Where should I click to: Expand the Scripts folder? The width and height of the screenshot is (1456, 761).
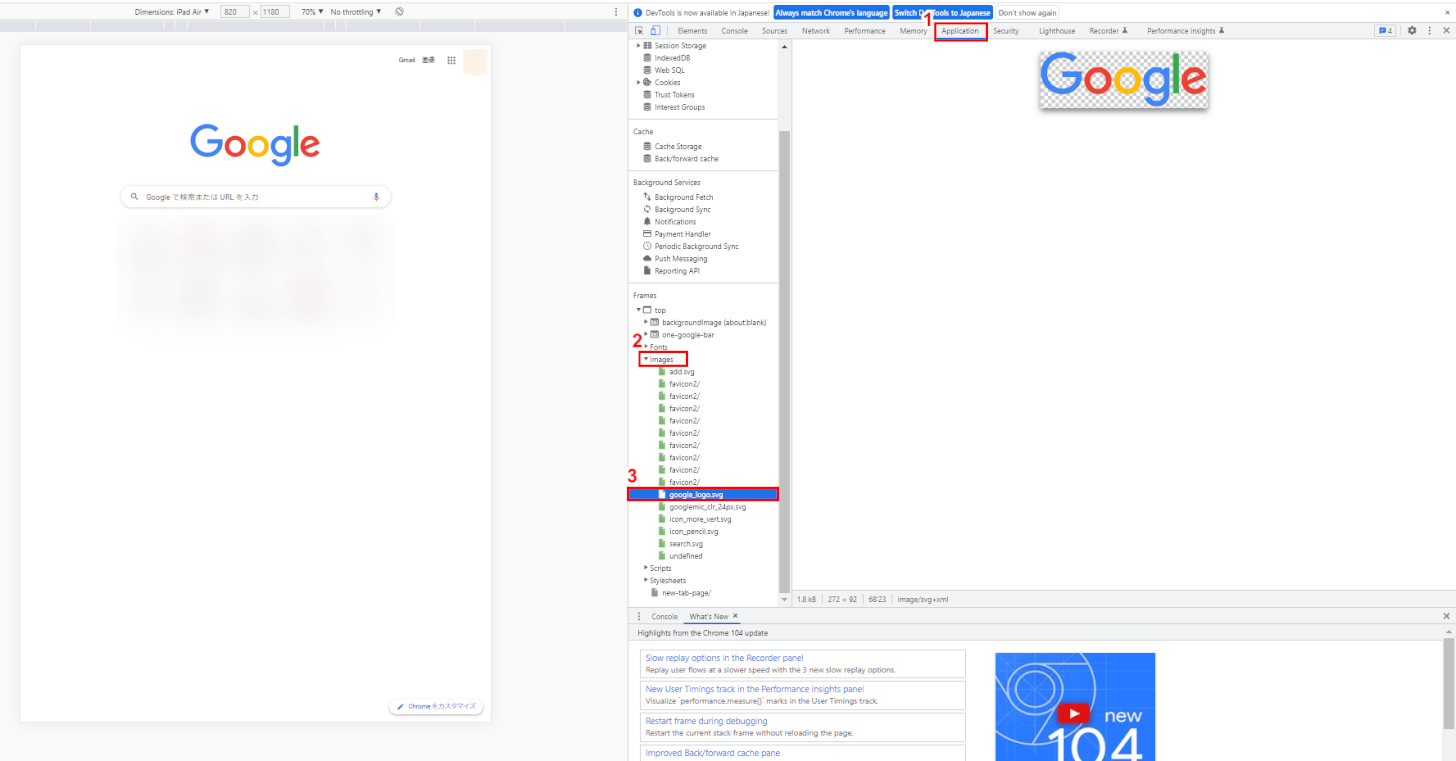646,568
